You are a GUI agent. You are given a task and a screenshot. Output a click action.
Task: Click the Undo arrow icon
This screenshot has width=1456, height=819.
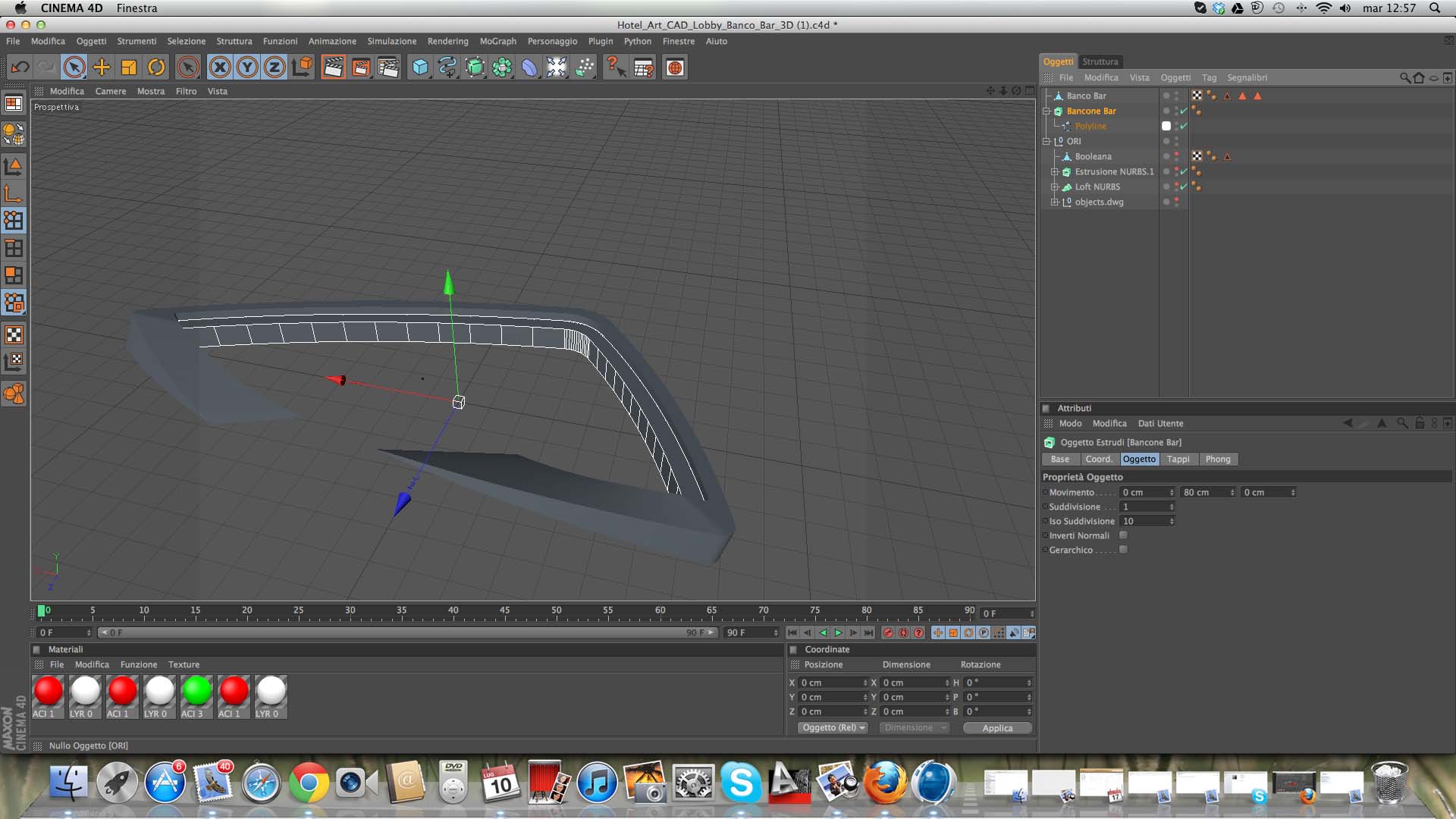pos(20,67)
